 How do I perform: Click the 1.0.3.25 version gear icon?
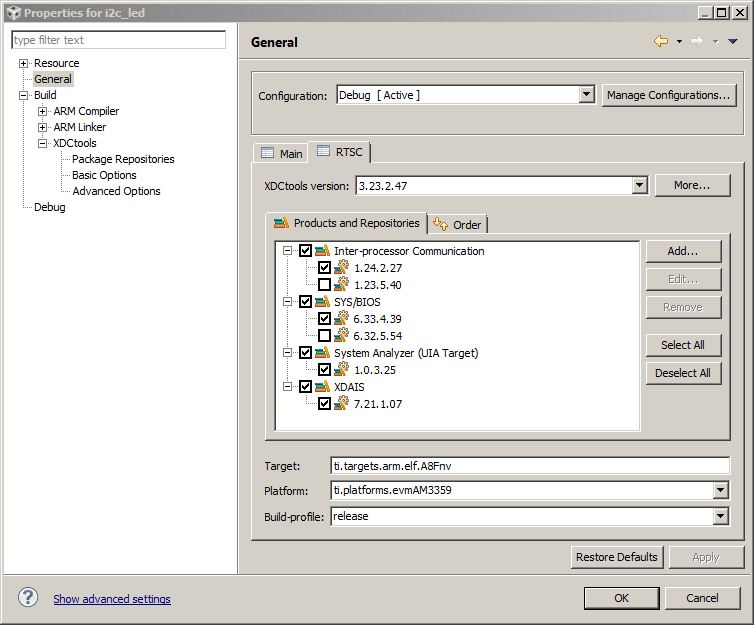coord(341,369)
